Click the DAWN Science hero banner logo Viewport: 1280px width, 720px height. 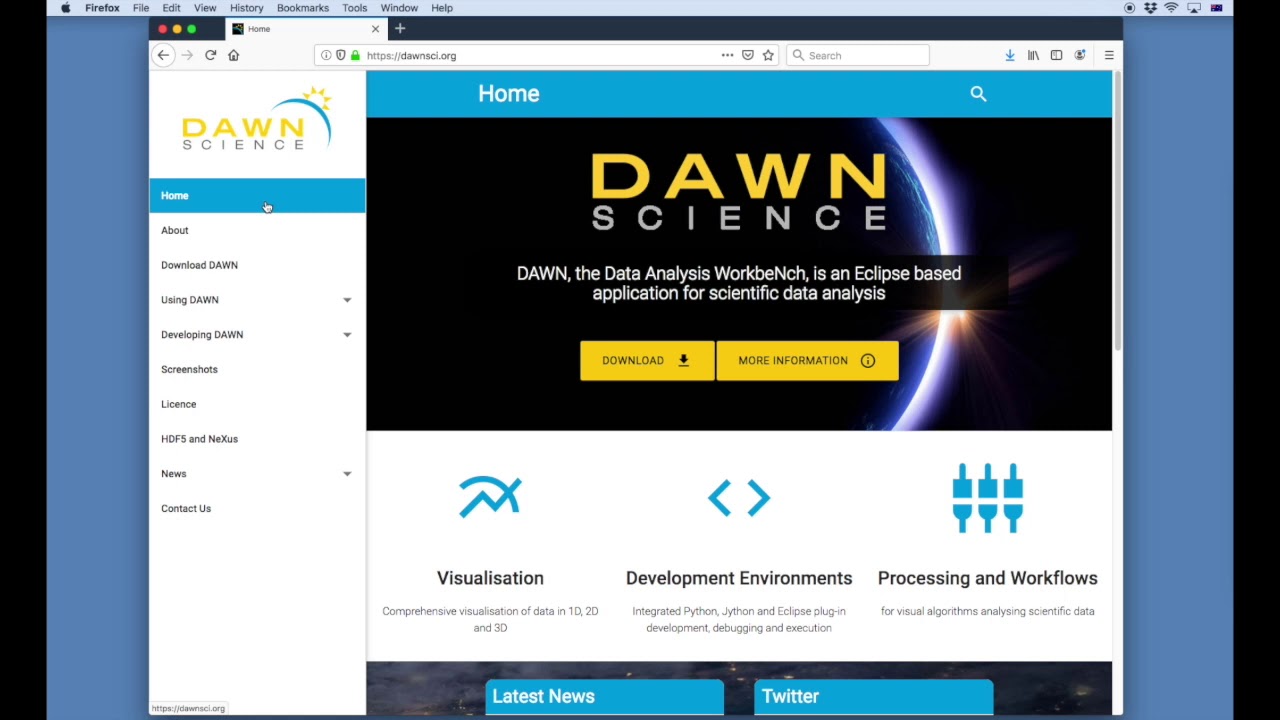(739, 192)
